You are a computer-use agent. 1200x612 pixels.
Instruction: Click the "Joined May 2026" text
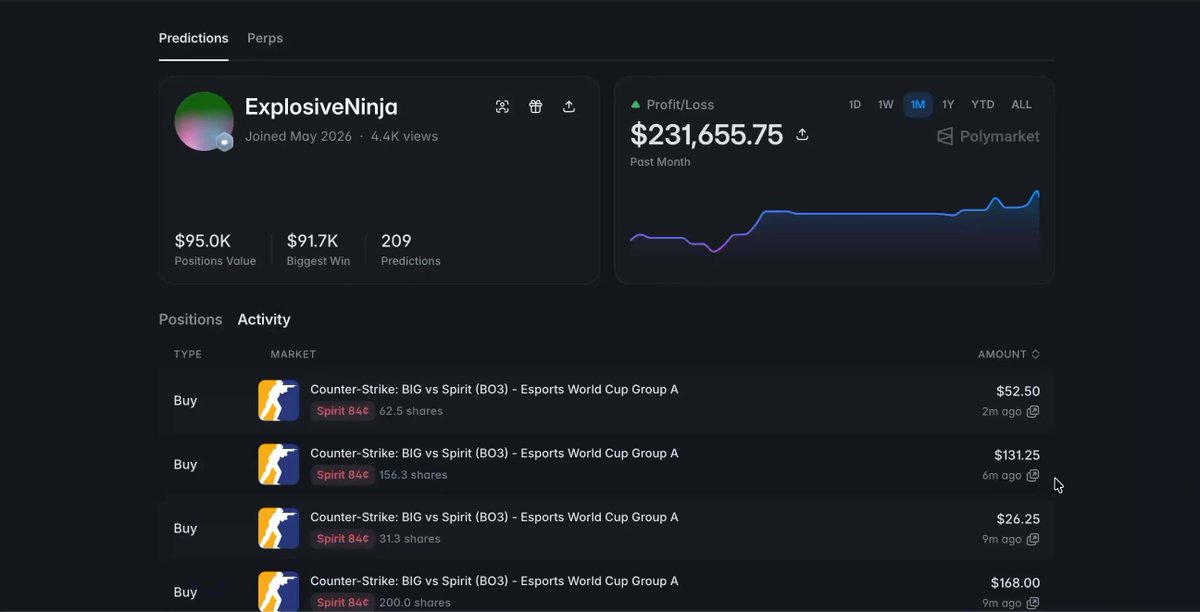coord(298,137)
